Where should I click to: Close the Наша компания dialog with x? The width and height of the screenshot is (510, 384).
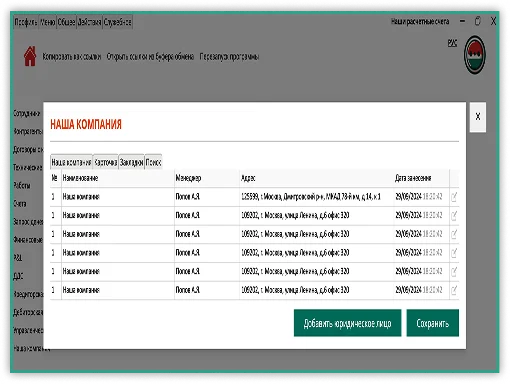coord(478,117)
